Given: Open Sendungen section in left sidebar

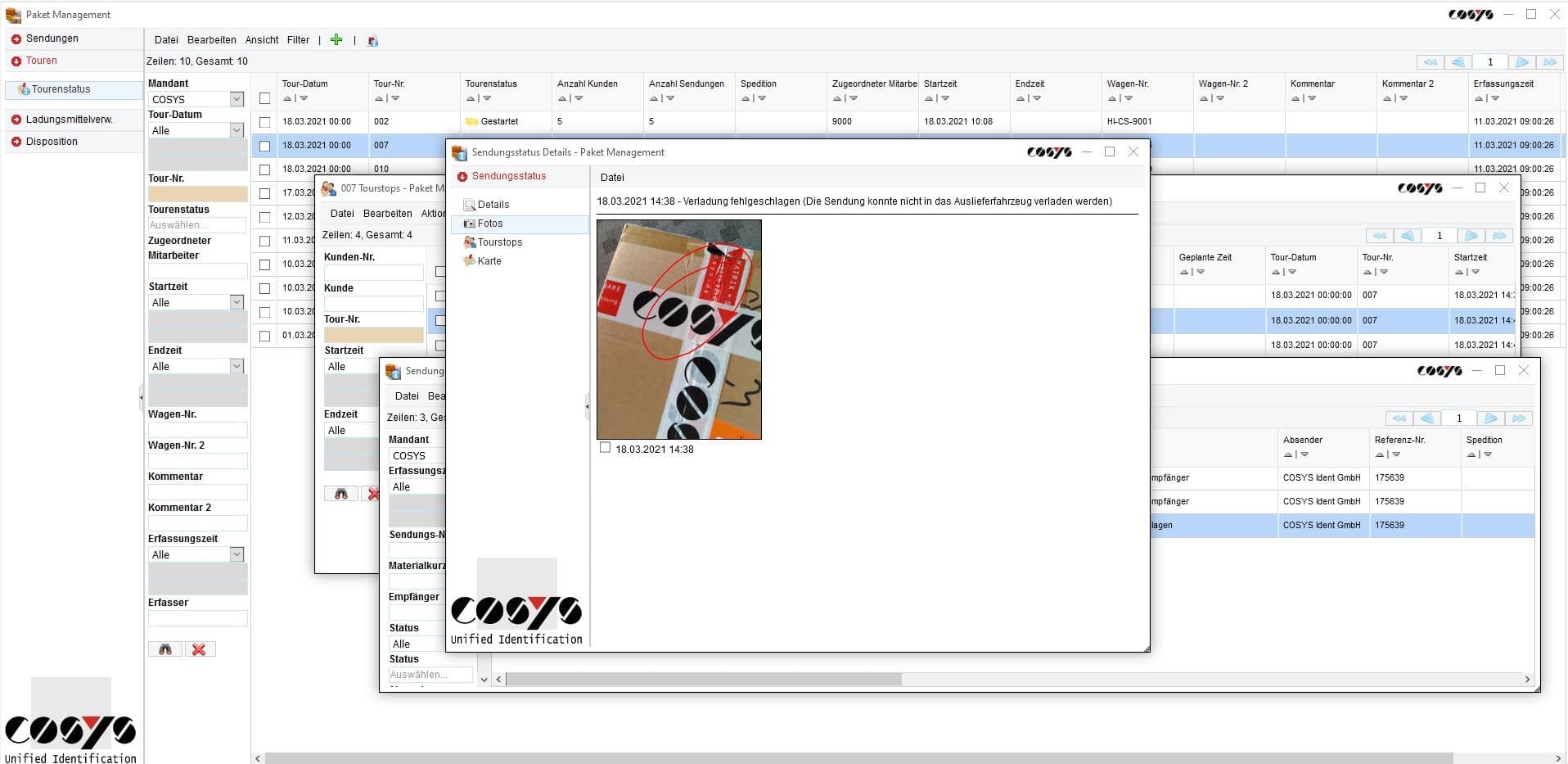Looking at the screenshot, I should pos(52,38).
